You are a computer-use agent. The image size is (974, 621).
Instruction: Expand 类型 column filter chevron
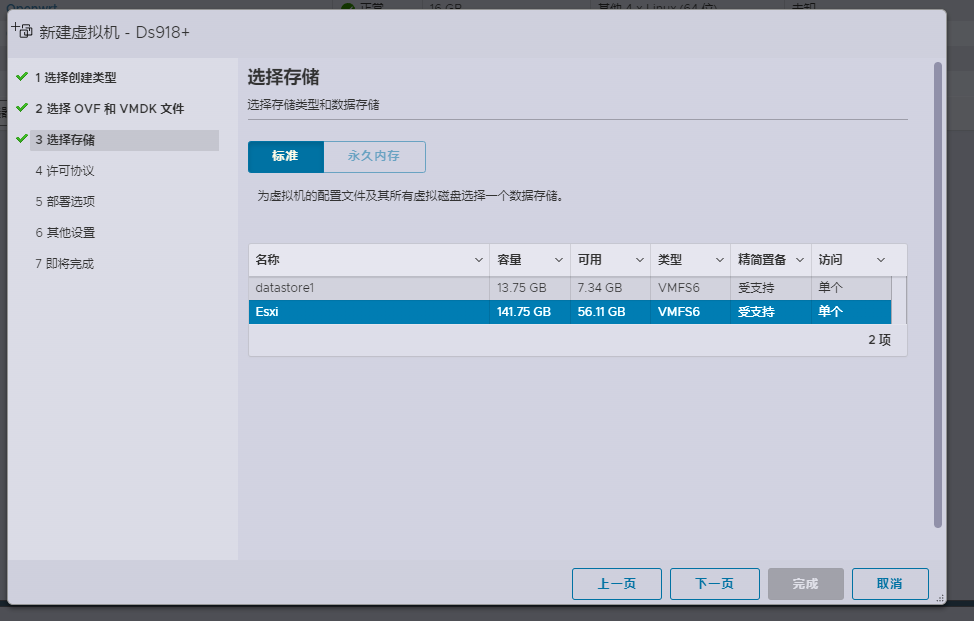coord(719,260)
